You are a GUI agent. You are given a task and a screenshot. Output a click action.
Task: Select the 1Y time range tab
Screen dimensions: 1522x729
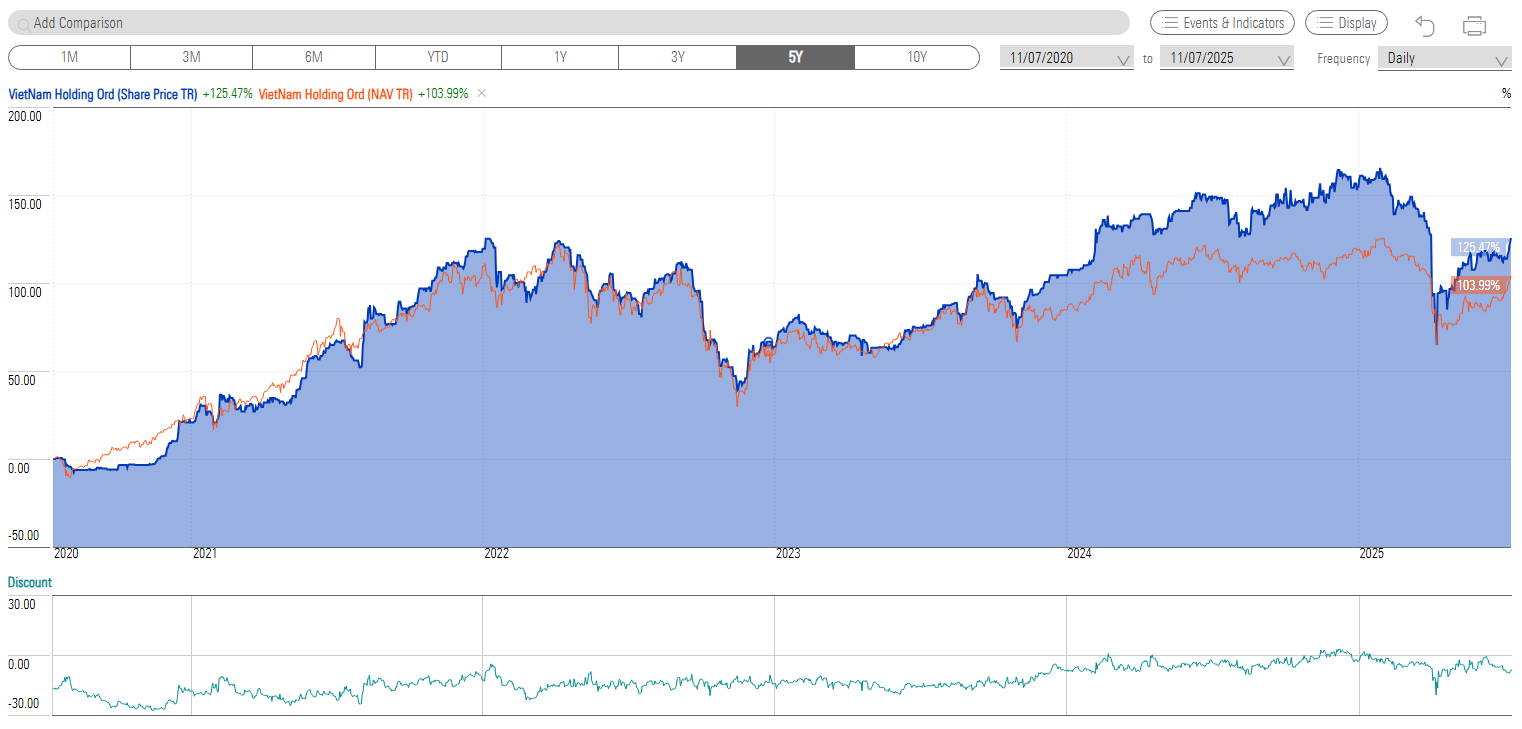[x=560, y=57]
